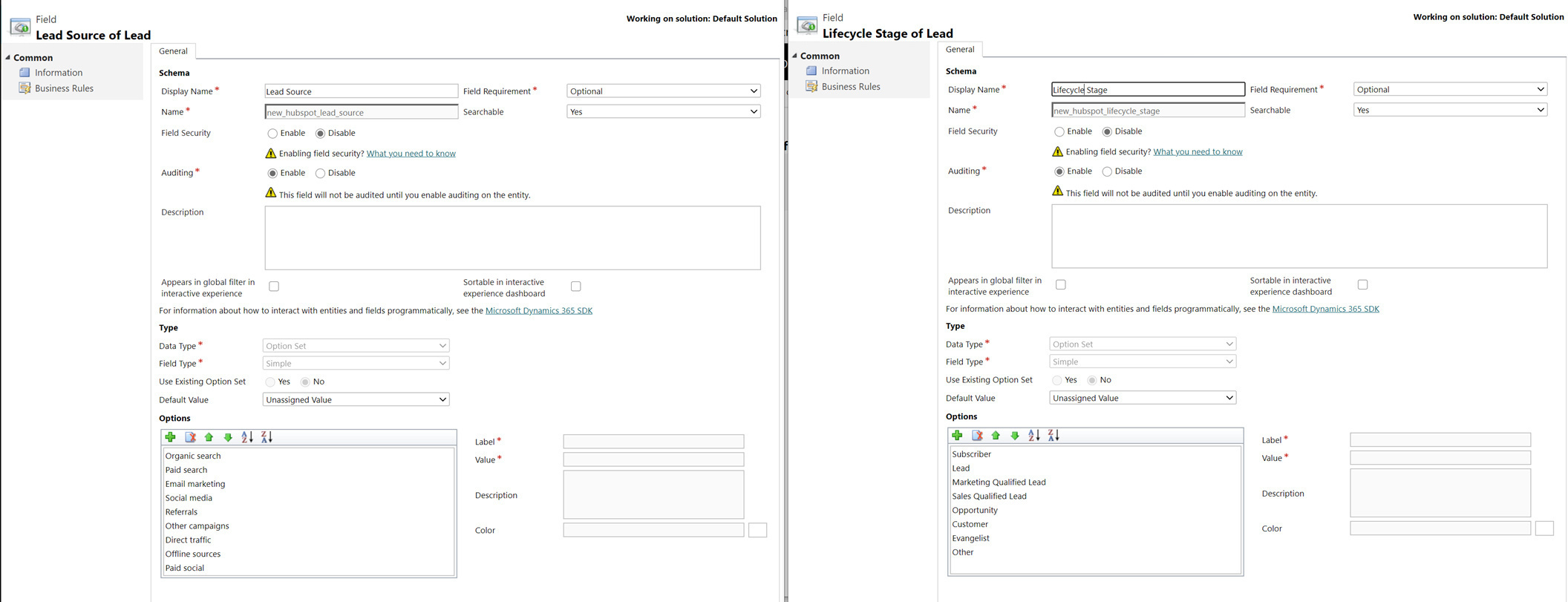The width and height of the screenshot is (1568, 602).
Task: Open Microsoft Dynamics 365 SDK link in Lifecycle Stage
Action: (1326, 310)
